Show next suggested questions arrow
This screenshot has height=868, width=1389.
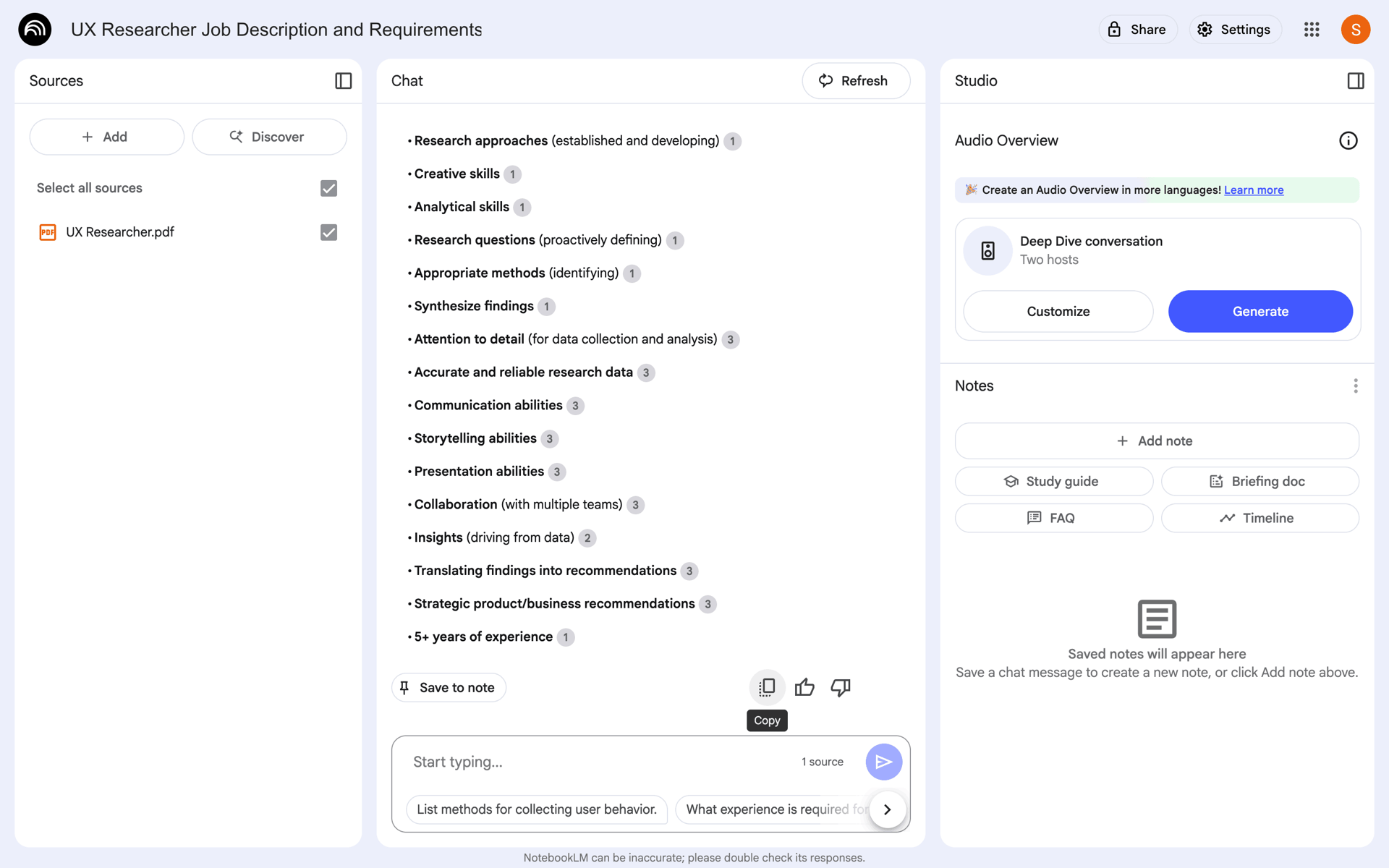click(888, 809)
